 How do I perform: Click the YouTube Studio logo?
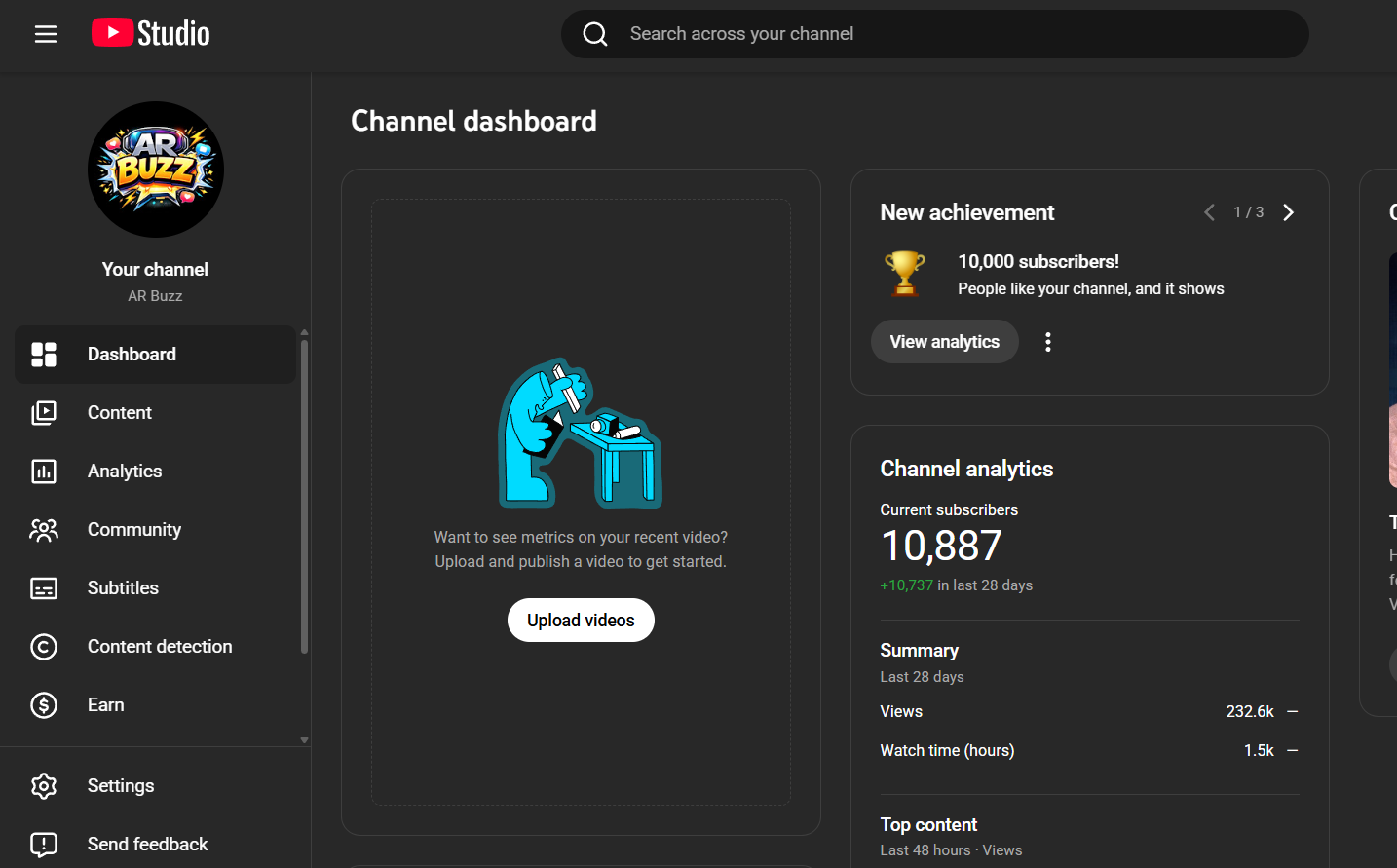tap(151, 33)
